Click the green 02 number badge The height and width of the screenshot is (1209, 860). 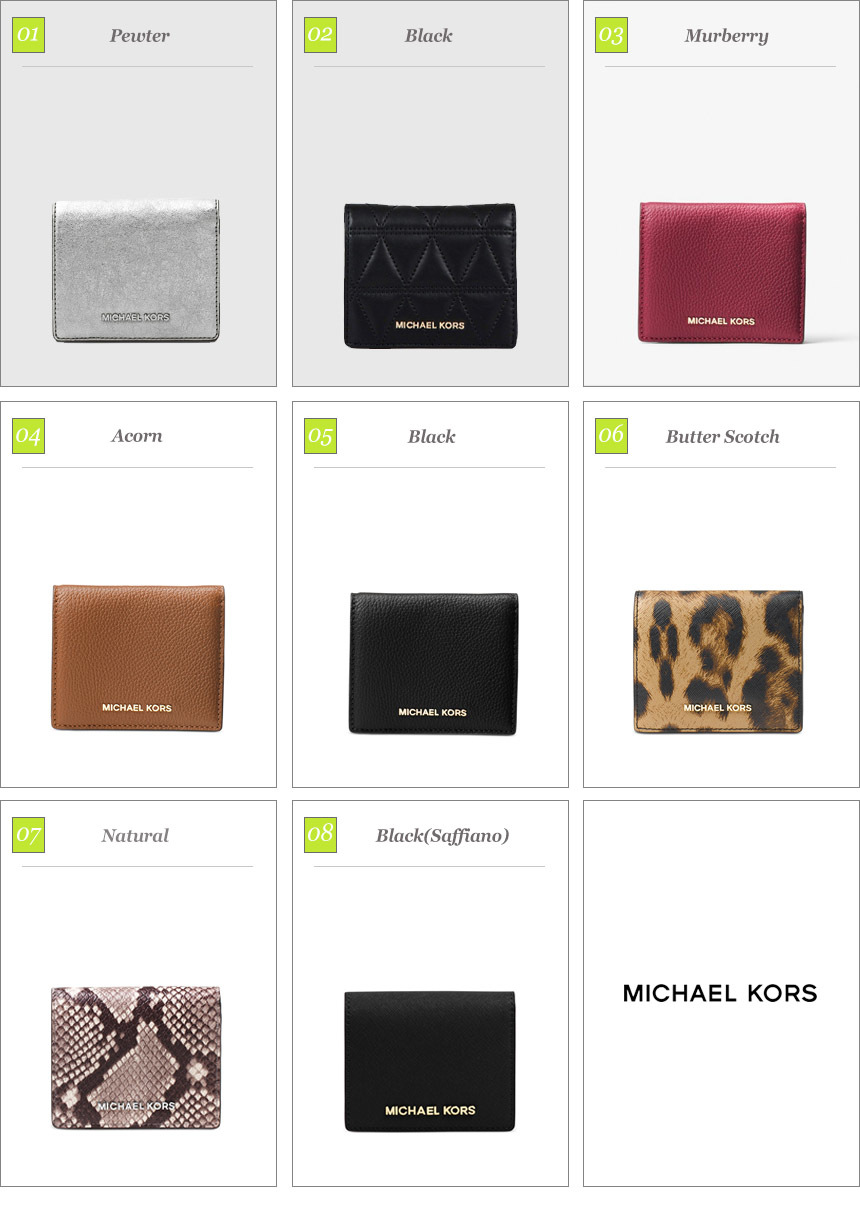click(320, 36)
